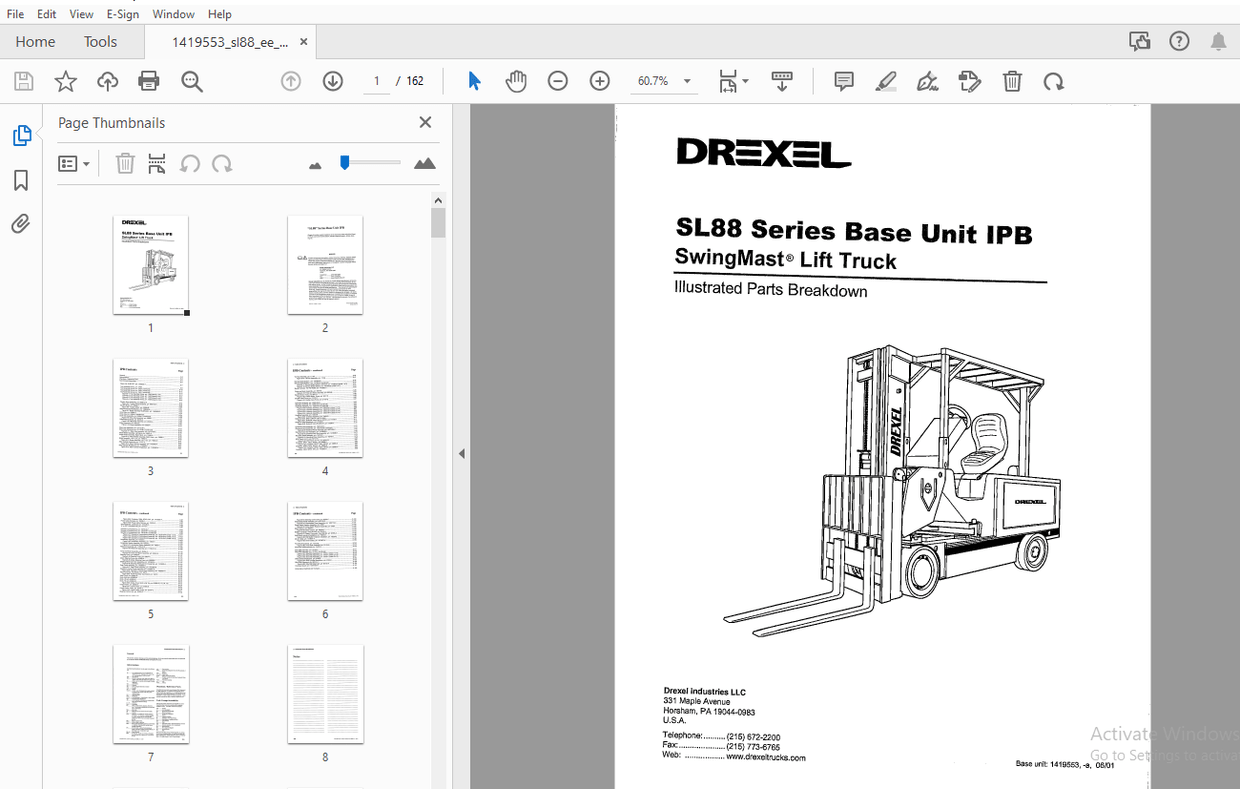Open the Attachments panel
This screenshot has height=789, width=1240.
click(21, 223)
